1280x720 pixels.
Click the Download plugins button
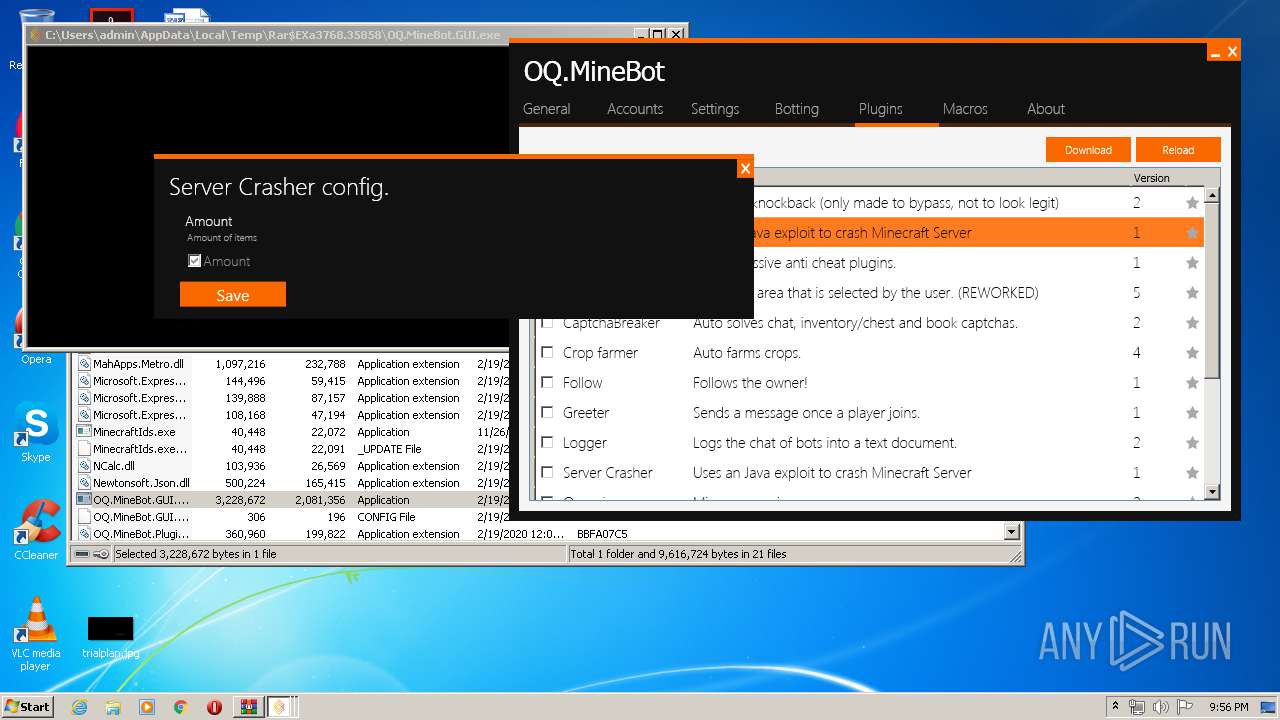point(1088,150)
